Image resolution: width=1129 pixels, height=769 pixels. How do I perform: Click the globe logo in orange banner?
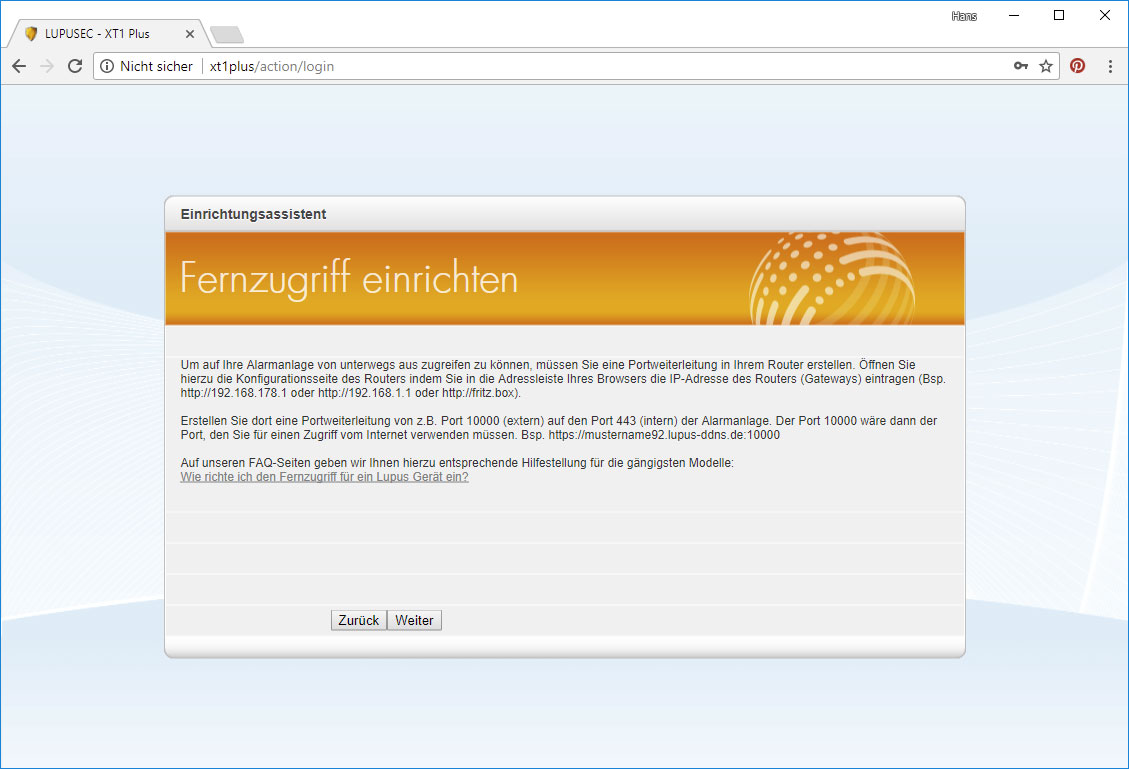click(x=832, y=278)
